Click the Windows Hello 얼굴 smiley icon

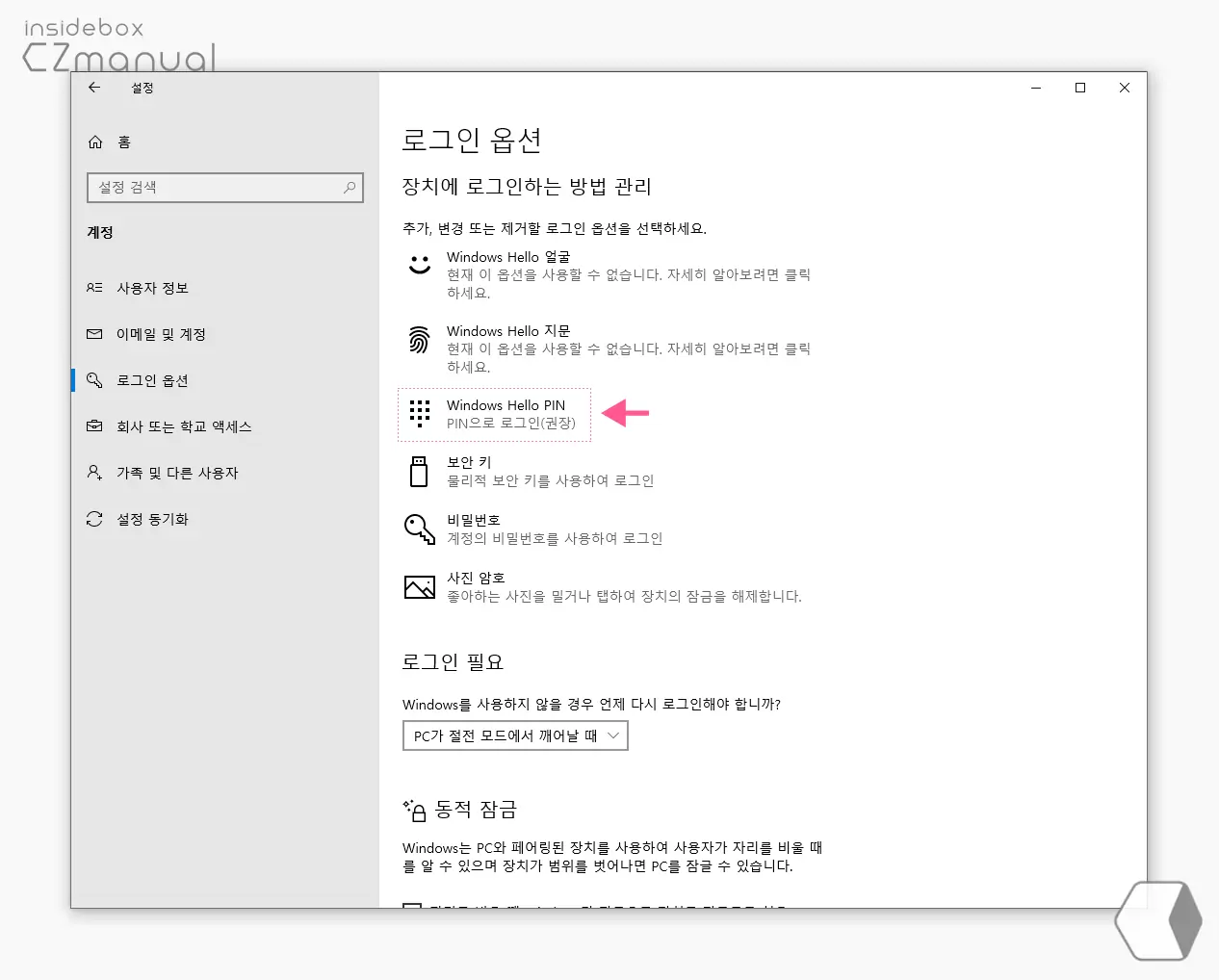click(x=419, y=265)
